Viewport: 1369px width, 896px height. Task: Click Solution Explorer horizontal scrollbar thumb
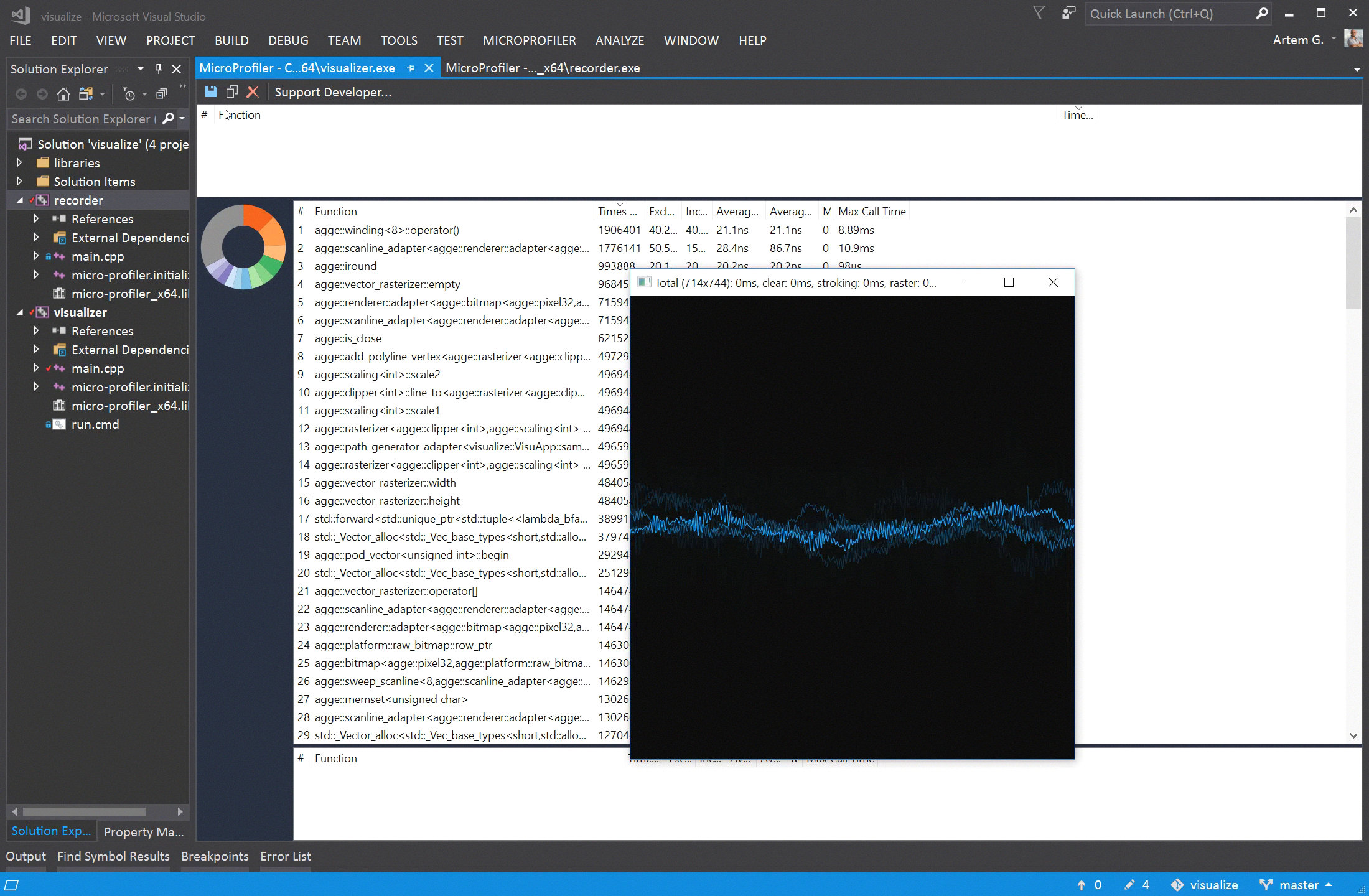84,811
